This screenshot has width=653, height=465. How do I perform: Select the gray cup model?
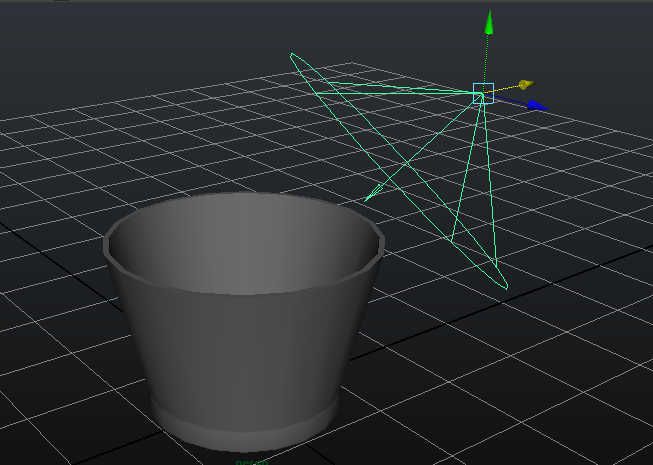243,321
